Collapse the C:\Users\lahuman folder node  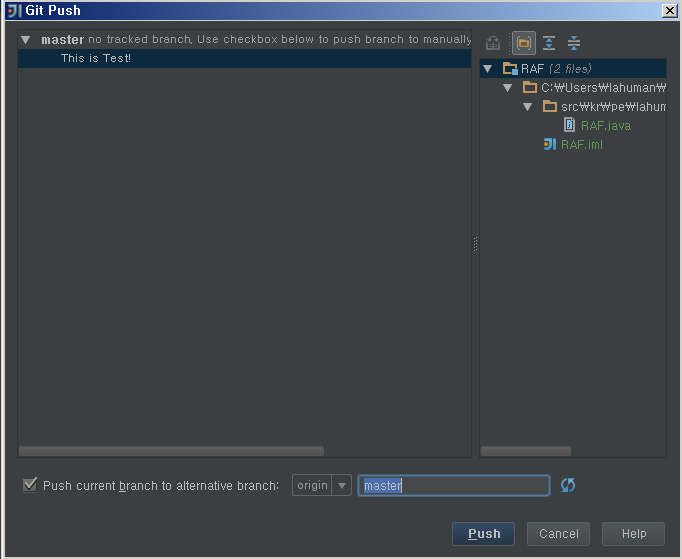pos(508,88)
